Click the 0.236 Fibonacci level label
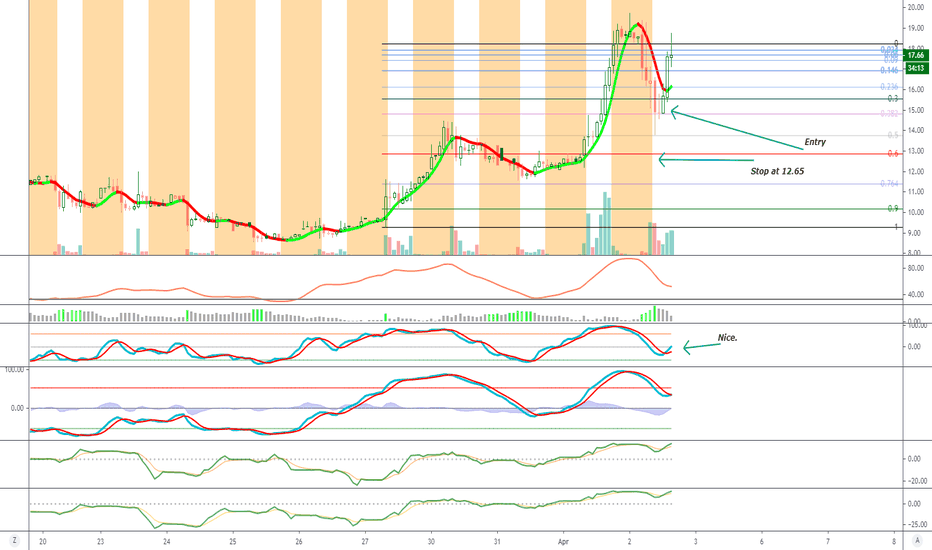932x550 pixels. click(889, 87)
